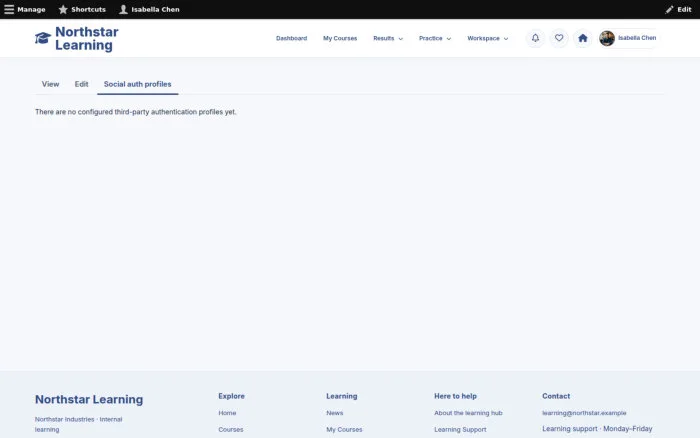Screen dimensions: 700x438
Task: Open News link in footer Learning
Action: [x=335, y=413]
